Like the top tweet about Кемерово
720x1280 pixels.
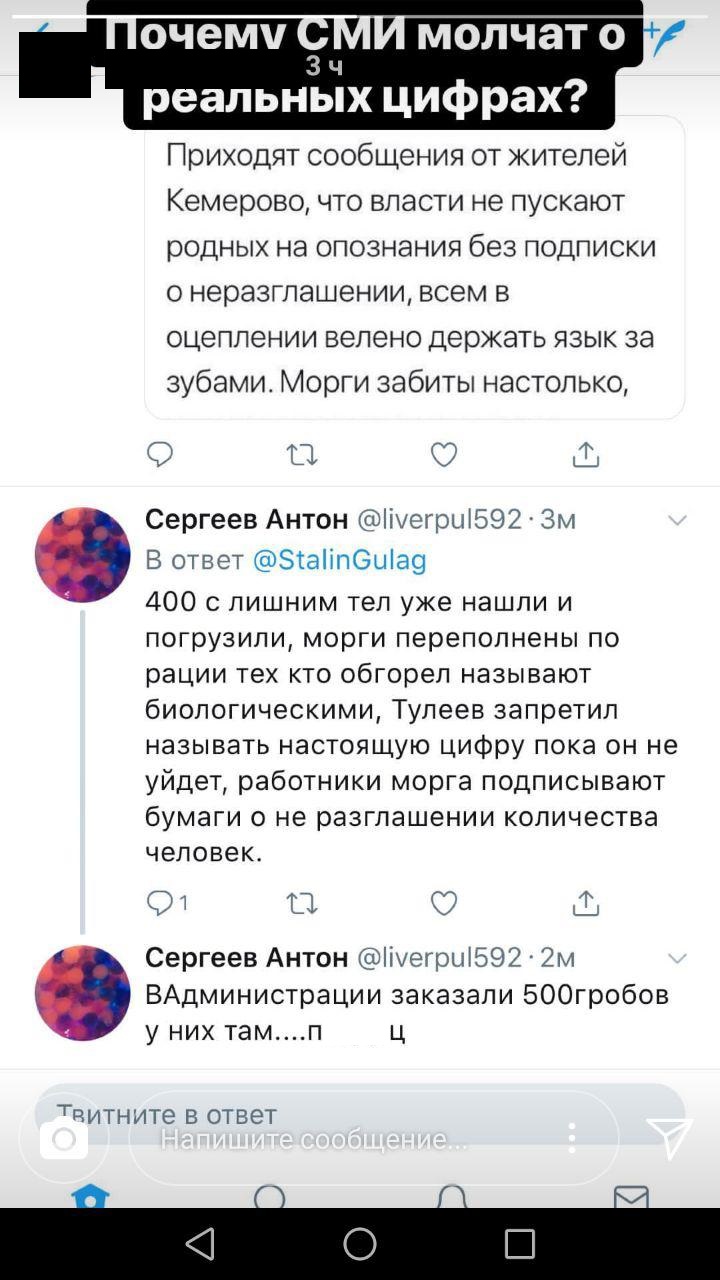(x=444, y=456)
